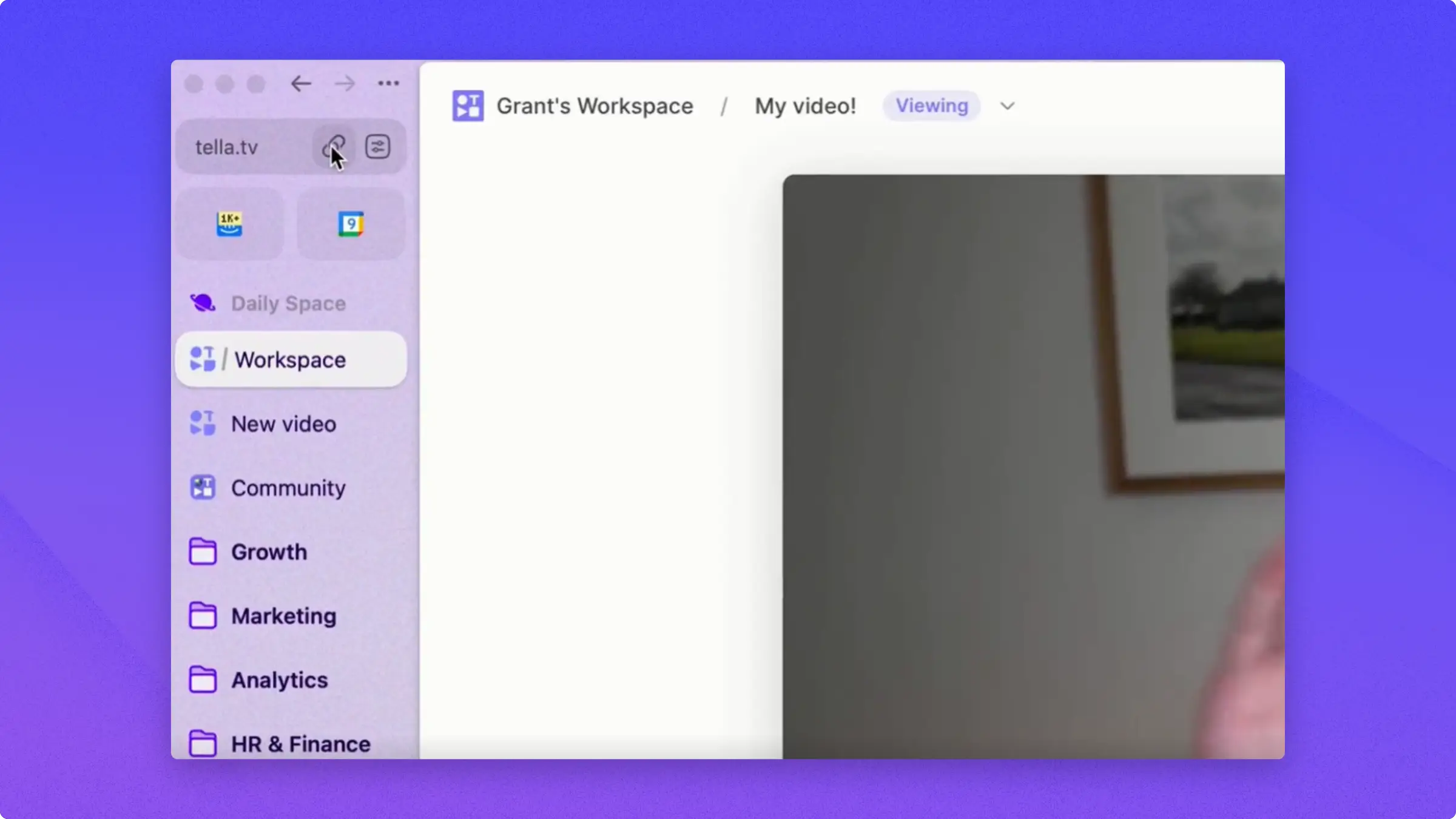Click Tella logo beside Grant's Workspace
The image size is (1456, 819).
pyautogui.click(x=468, y=106)
